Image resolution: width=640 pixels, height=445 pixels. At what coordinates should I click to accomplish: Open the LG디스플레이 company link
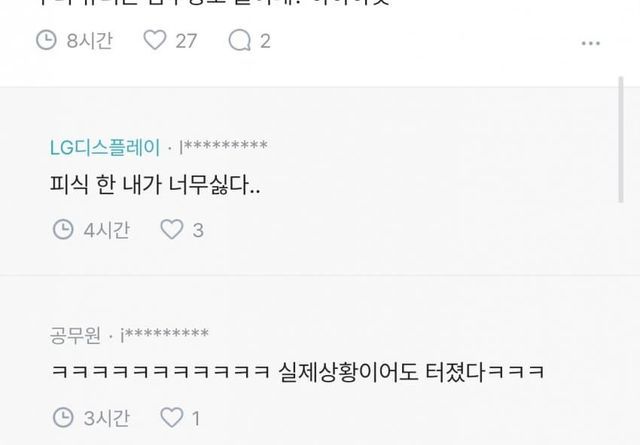tap(105, 147)
